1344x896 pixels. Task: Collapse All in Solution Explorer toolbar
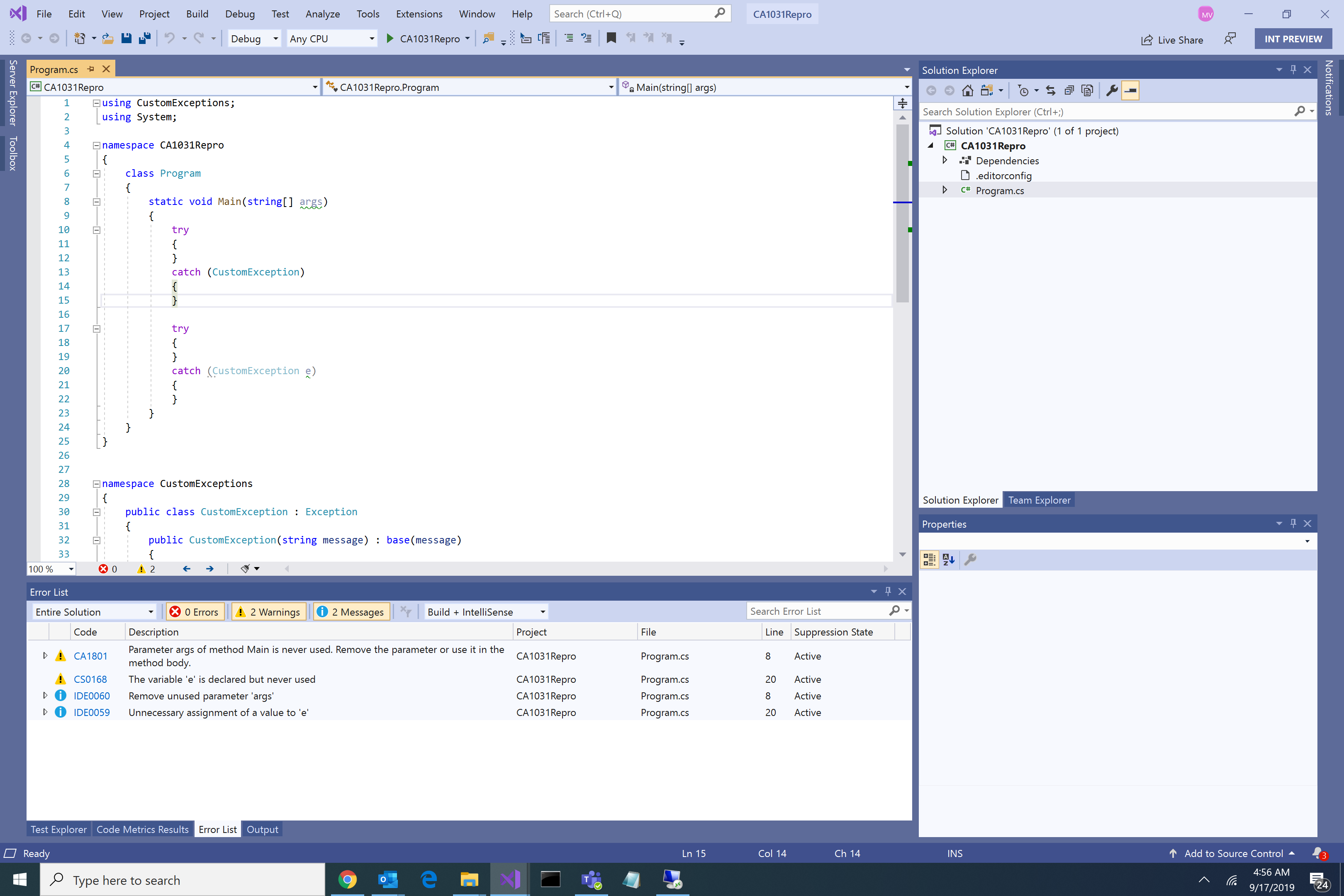1069,90
